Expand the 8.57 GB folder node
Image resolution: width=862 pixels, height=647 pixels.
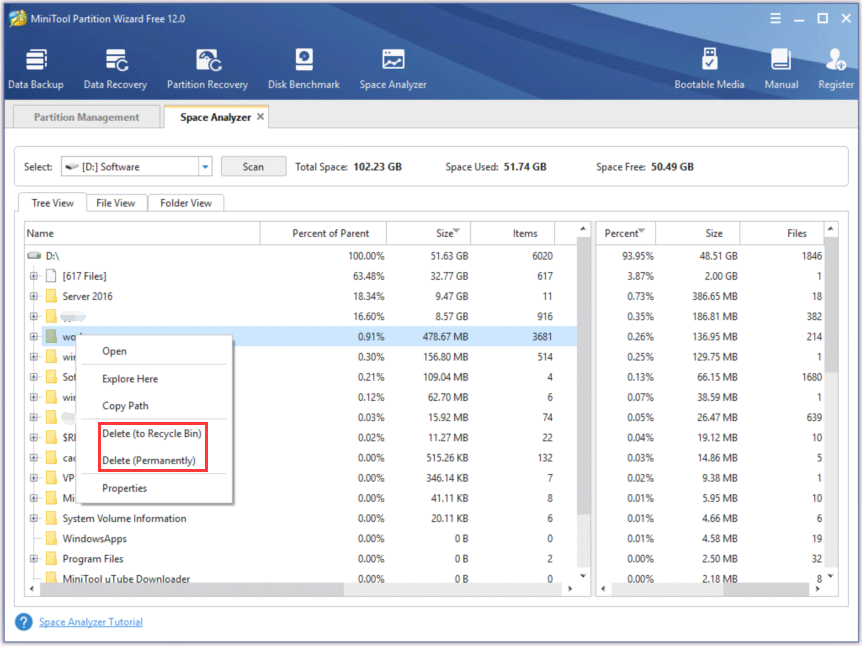34,317
